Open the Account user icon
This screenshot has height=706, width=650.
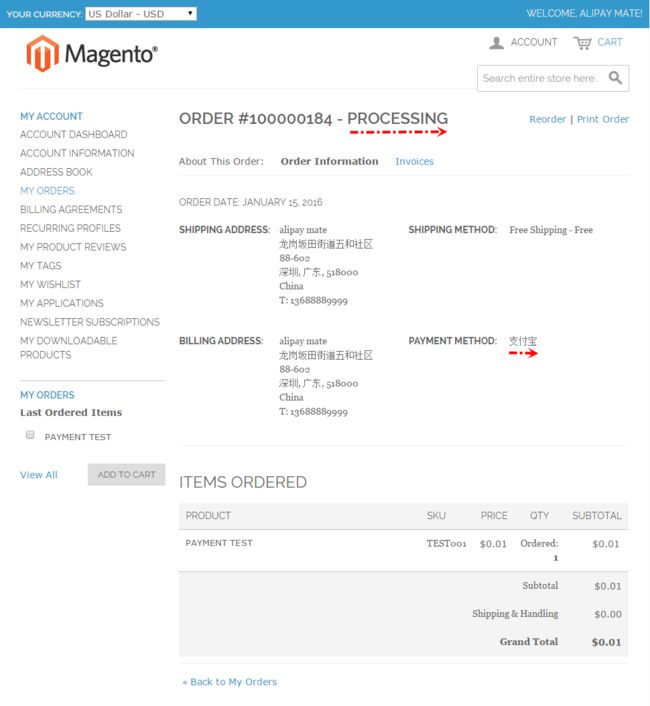(x=497, y=43)
